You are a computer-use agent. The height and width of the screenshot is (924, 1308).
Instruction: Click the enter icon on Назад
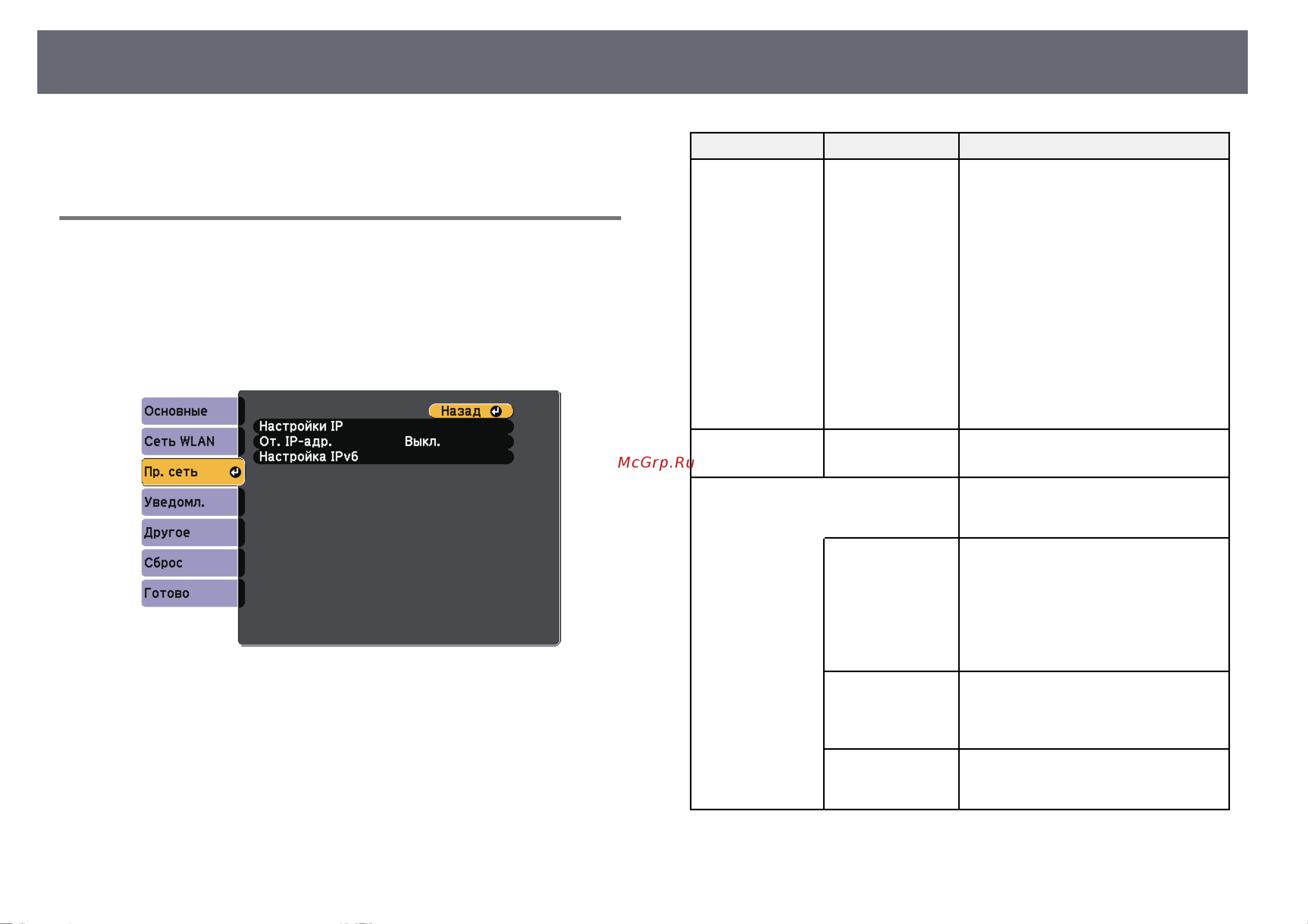point(496,411)
